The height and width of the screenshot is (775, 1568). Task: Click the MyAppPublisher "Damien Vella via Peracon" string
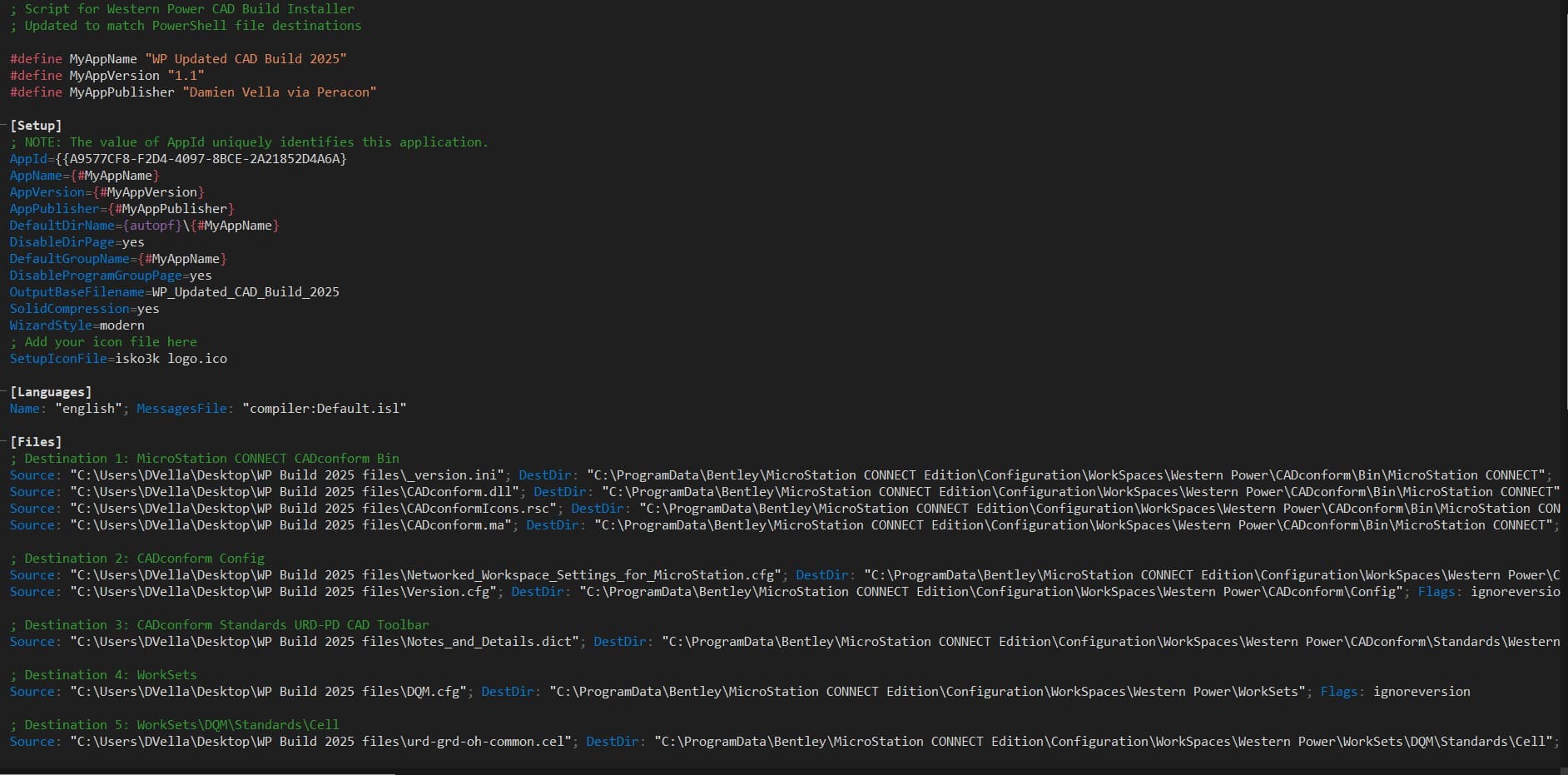[x=281, y=92]
